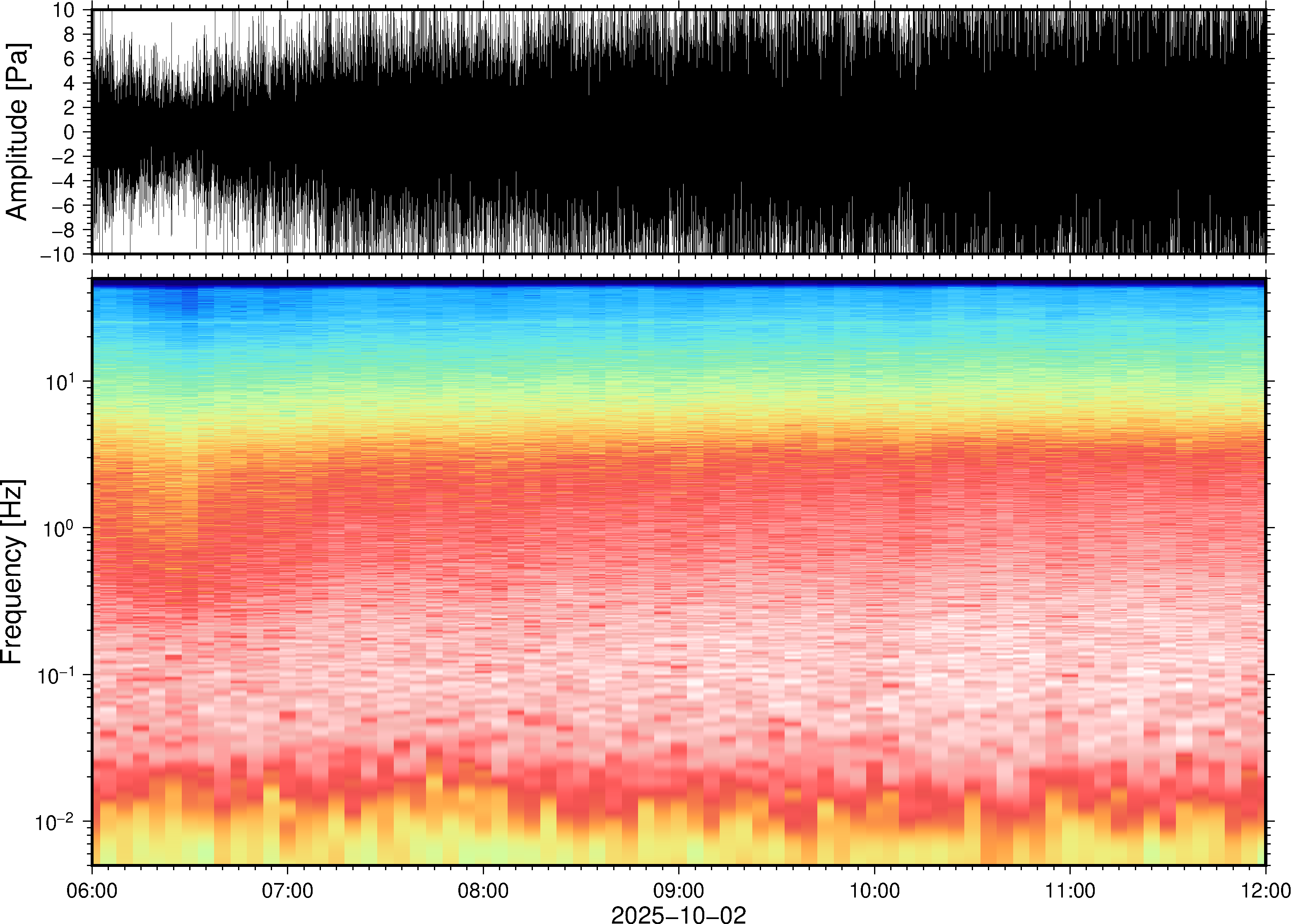Click the dark blue band atop spectrogram
This screenshot has width=1291, height=924.
tap(678, 282)
